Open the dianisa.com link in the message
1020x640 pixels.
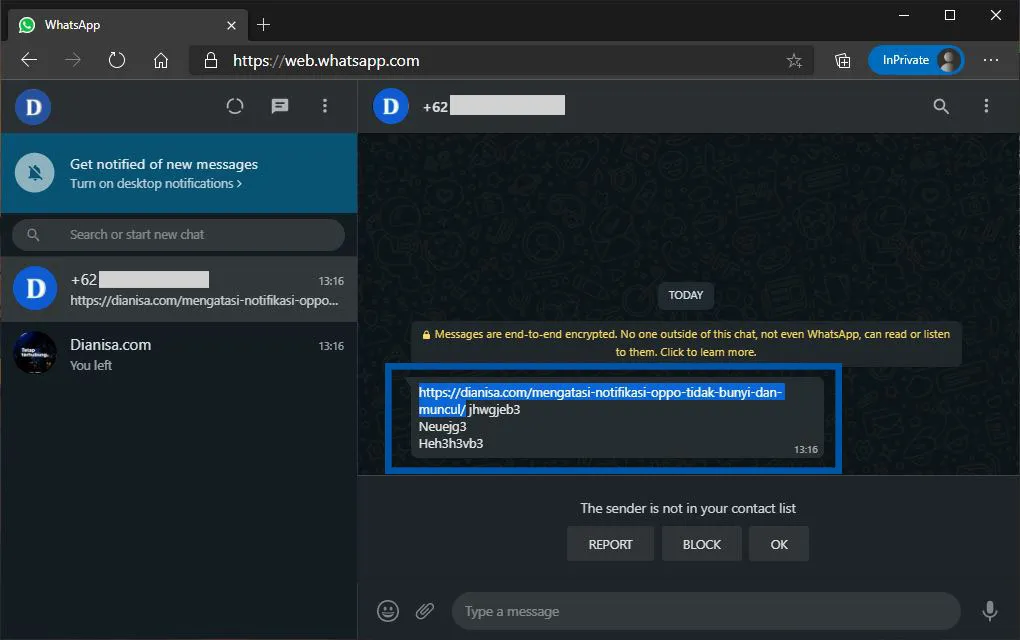point(600,392)
